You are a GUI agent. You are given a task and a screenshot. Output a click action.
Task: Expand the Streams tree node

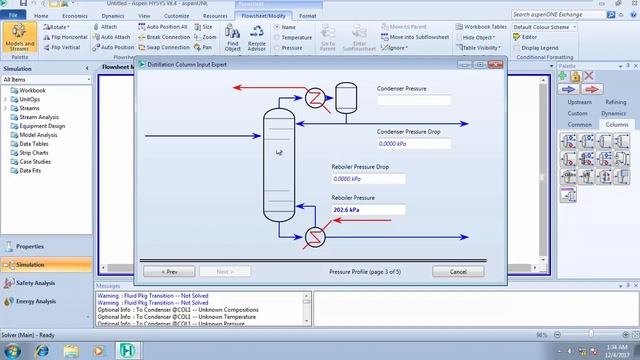click(5, 108)
